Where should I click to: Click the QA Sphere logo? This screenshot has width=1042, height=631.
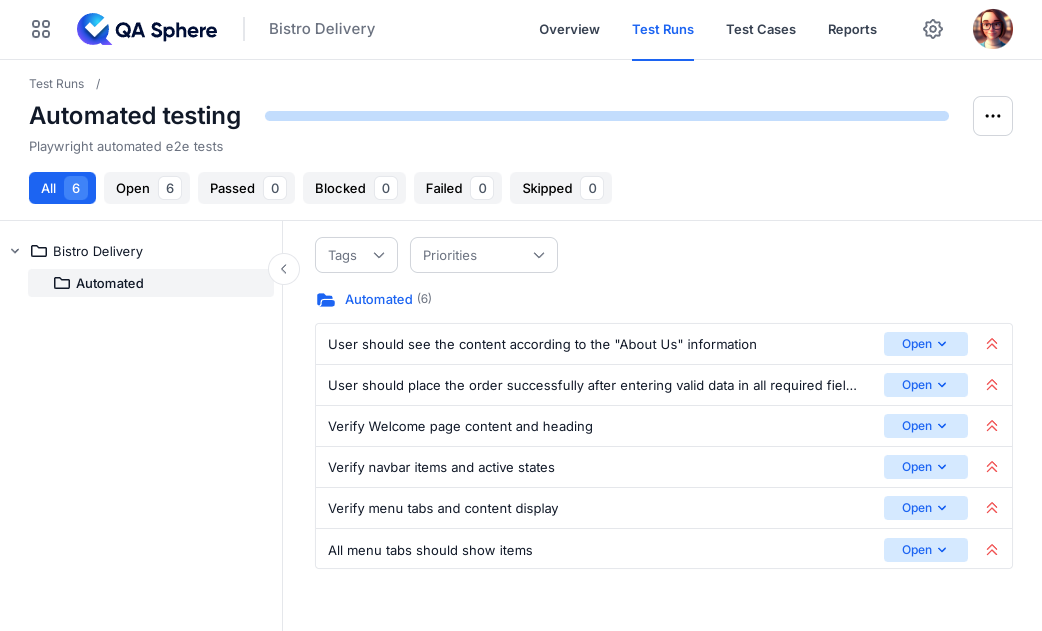[x=146, y=29]
